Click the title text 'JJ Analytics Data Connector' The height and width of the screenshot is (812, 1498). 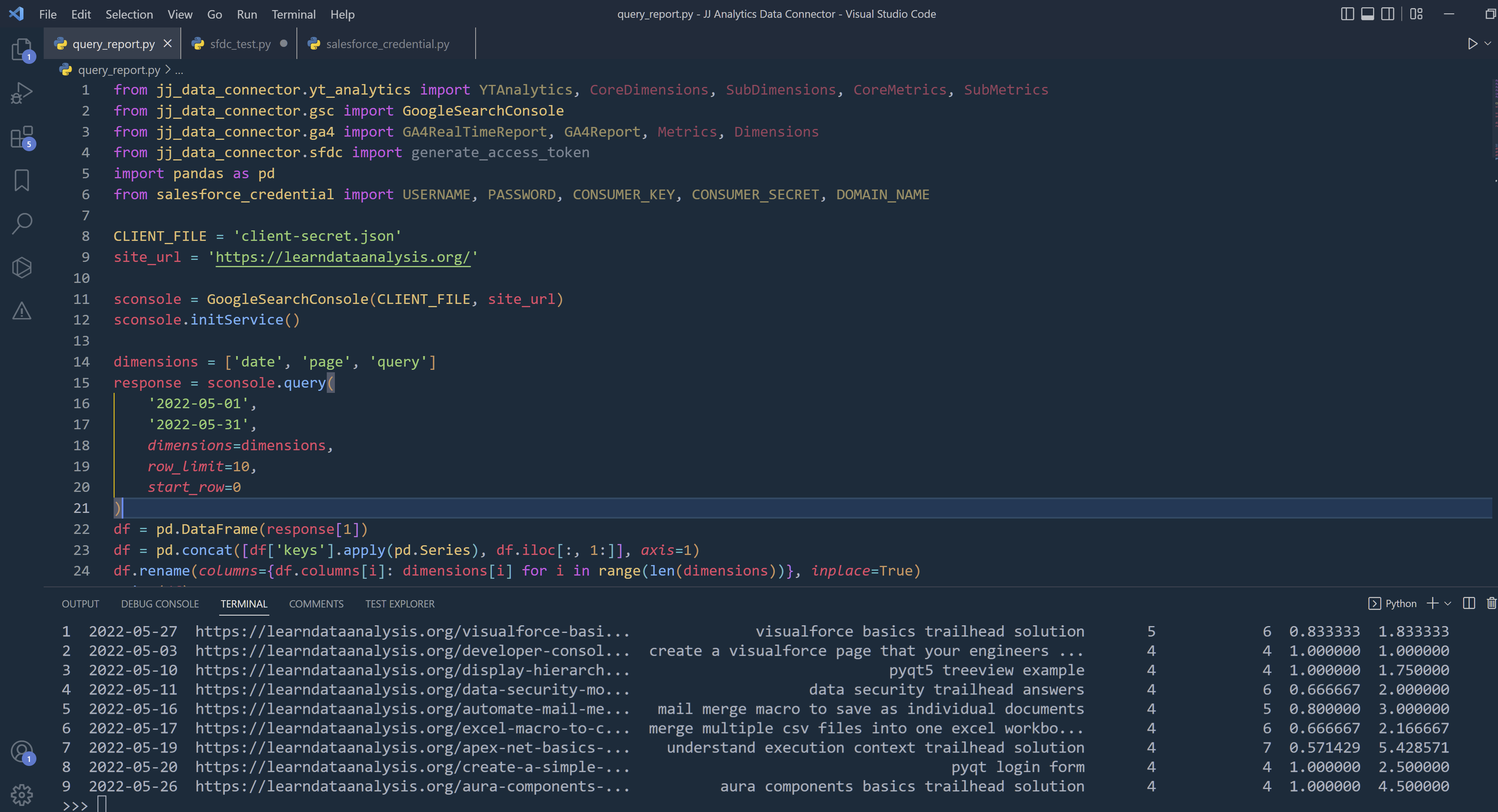click(769, 14)
